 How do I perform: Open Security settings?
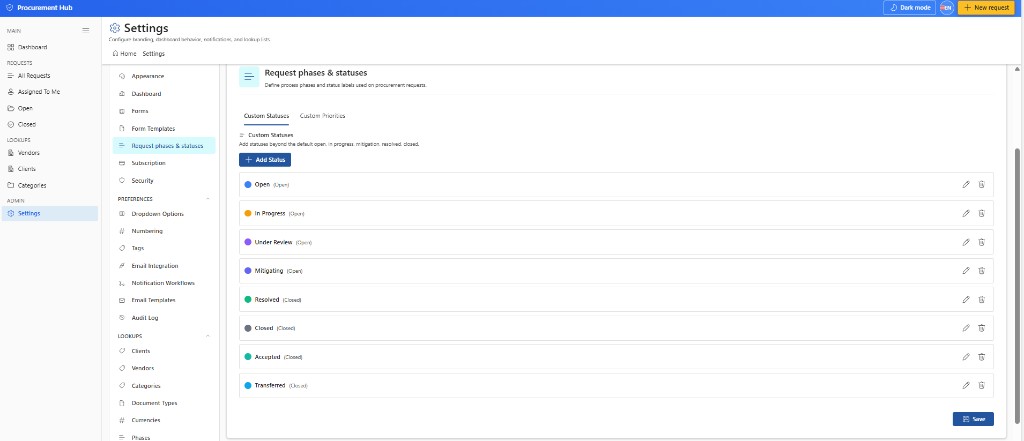point(164,180)
